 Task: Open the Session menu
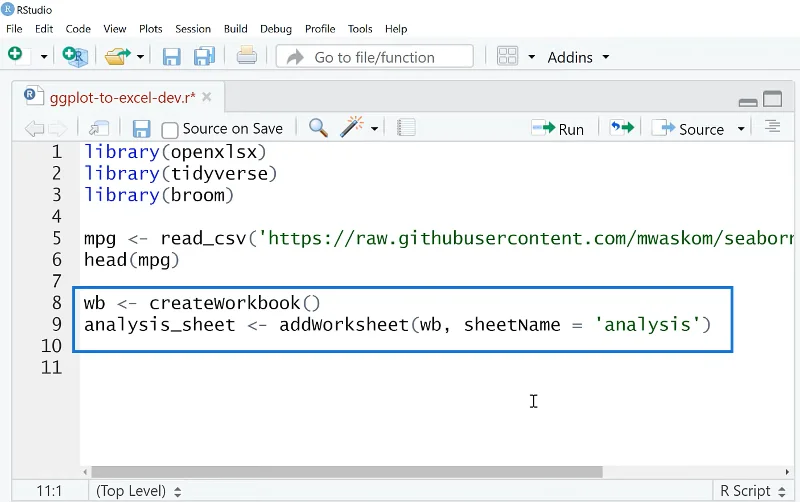(x=193, y=29)
